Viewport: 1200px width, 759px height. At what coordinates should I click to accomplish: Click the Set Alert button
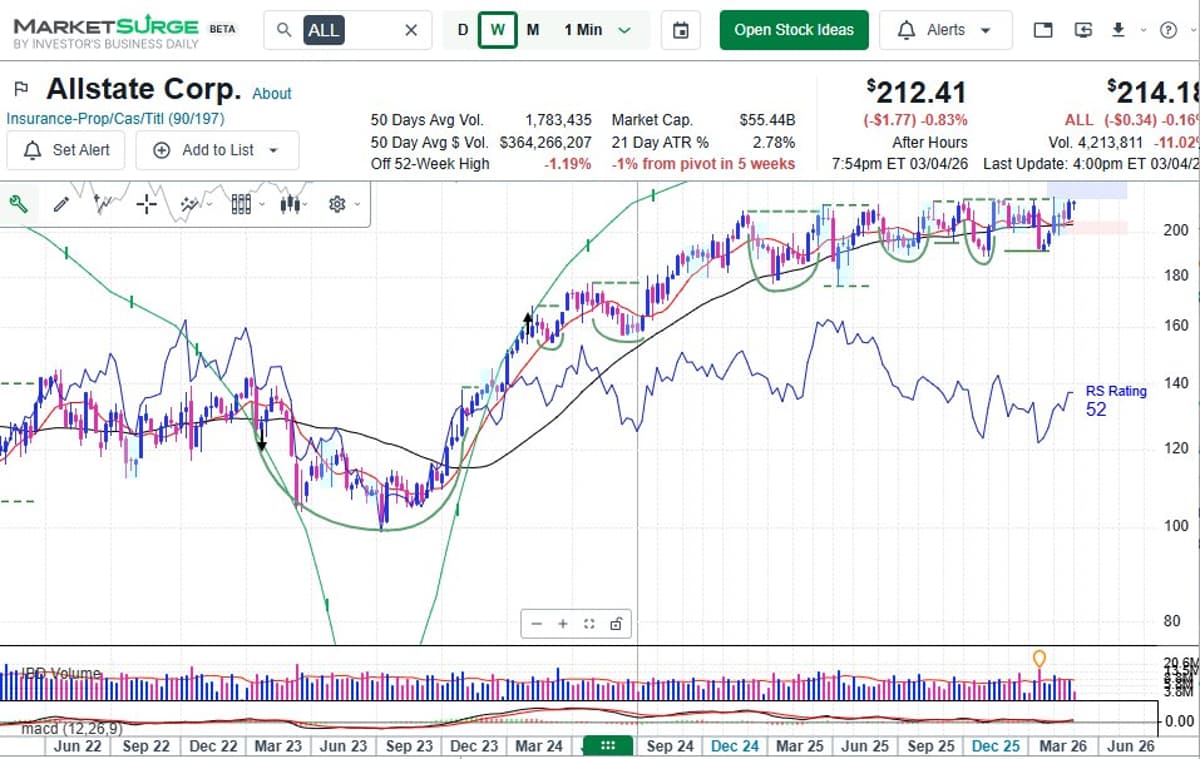65,150
